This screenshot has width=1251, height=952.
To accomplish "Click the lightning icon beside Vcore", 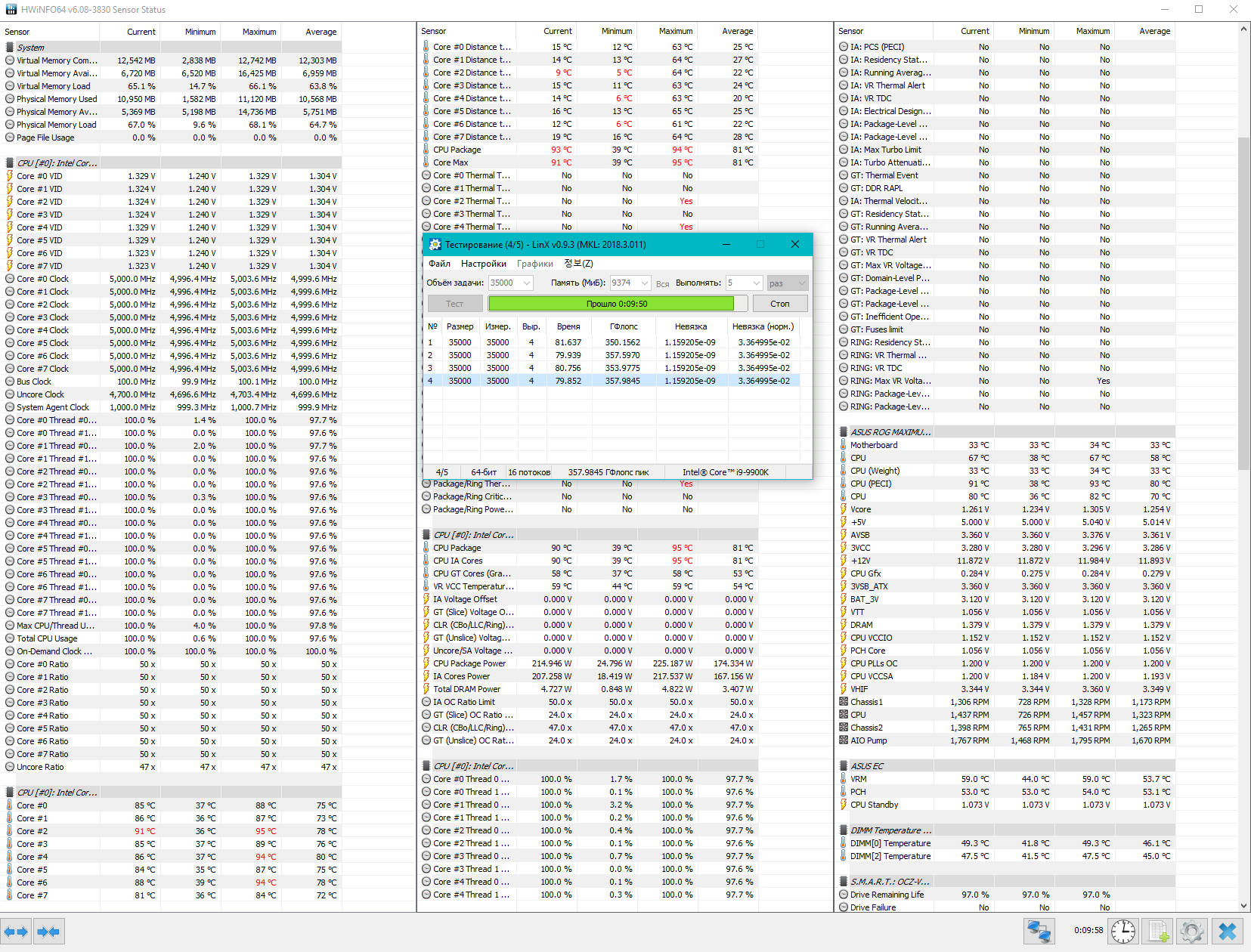I will [x=844, y=509].
